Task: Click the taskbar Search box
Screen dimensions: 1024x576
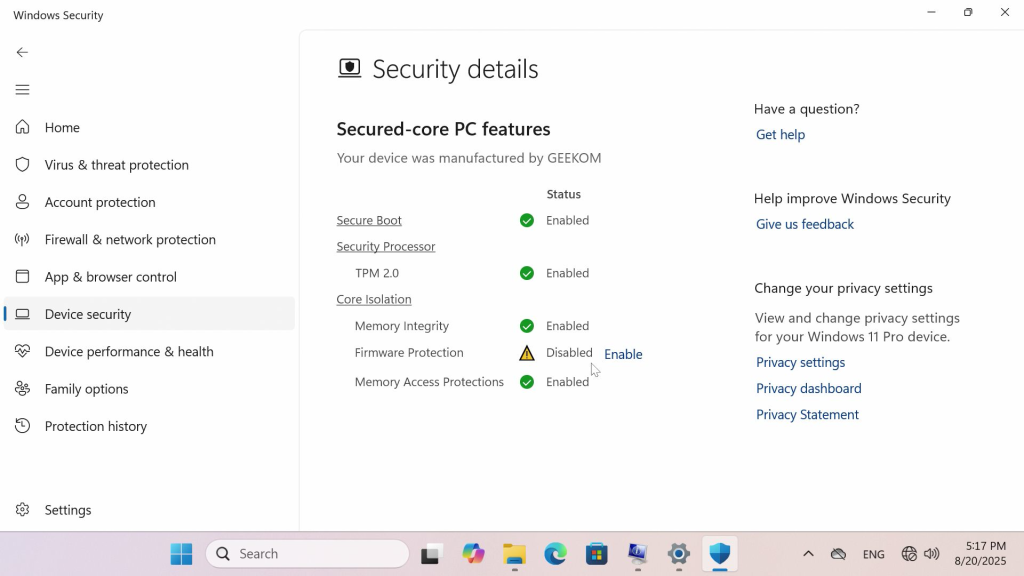Action: point(308,554)
